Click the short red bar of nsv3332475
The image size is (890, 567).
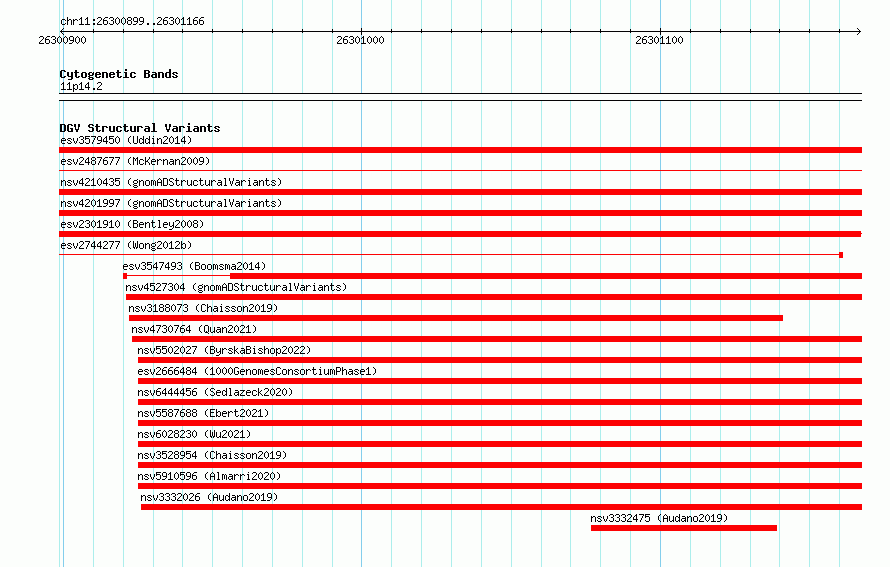tap(684, 528)
